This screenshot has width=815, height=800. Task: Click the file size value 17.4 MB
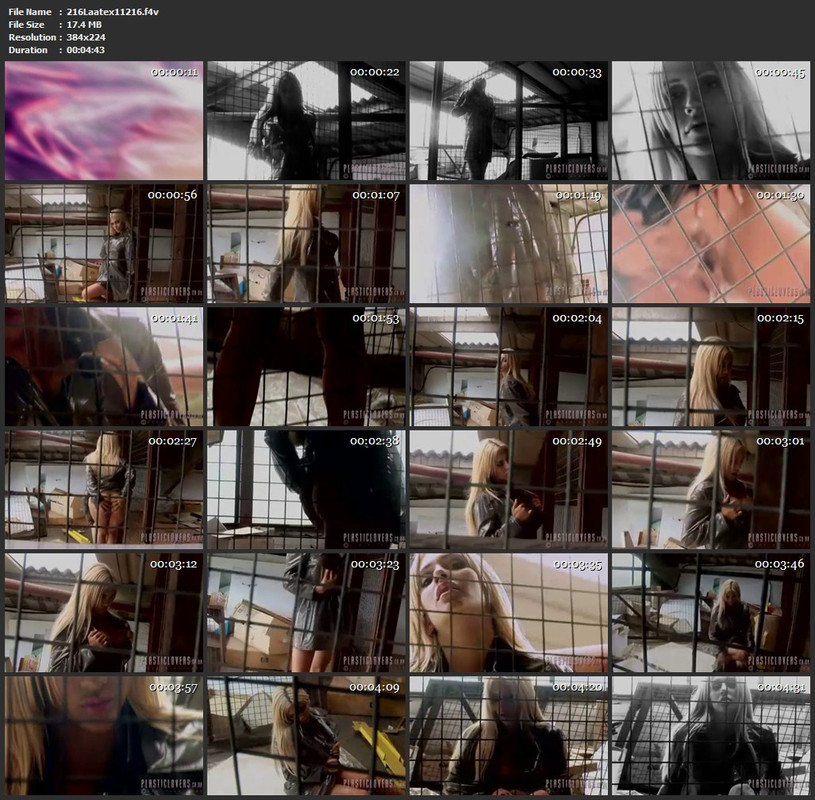[x=84, y=24]
